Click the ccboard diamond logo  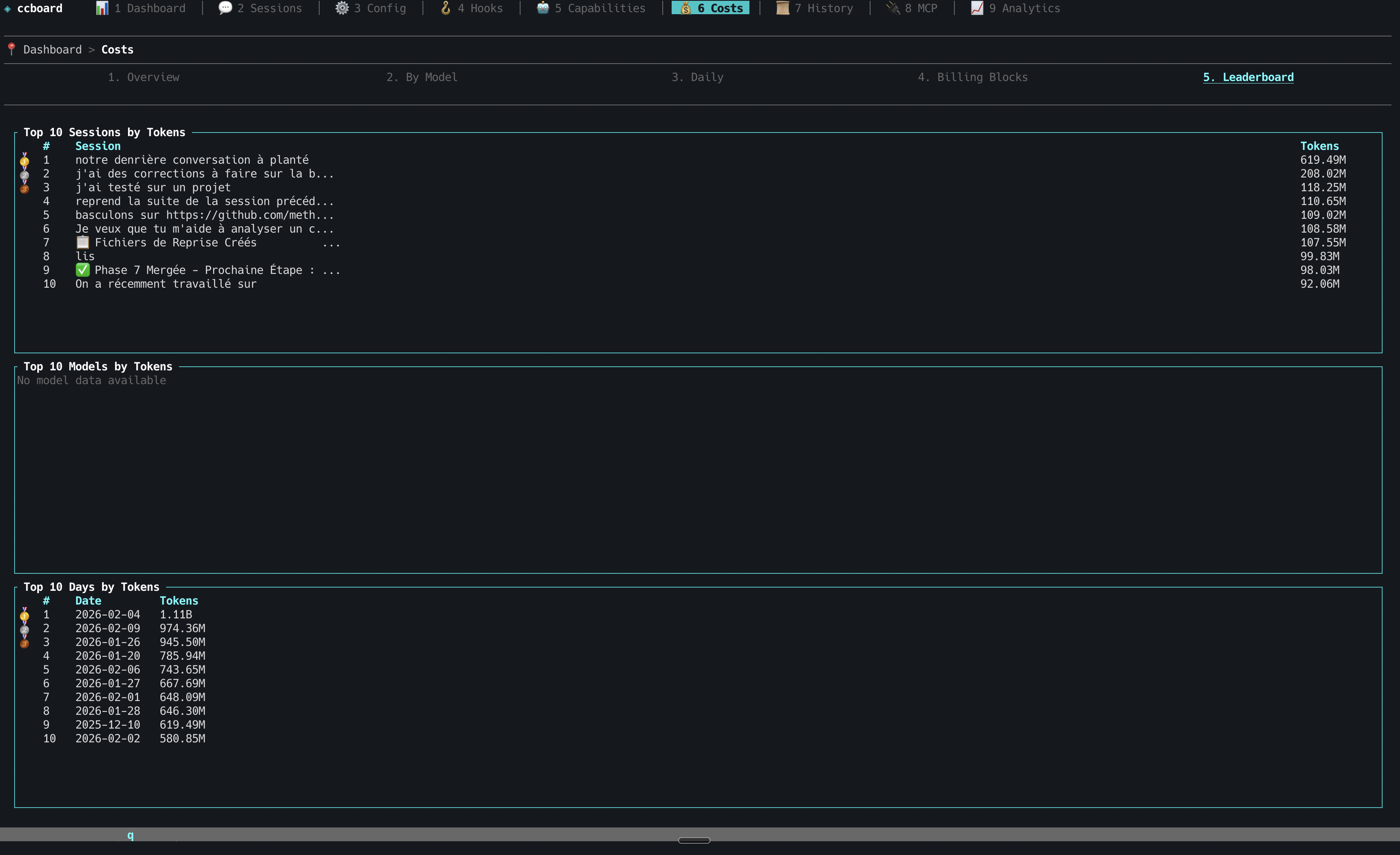tap(7, 9)
